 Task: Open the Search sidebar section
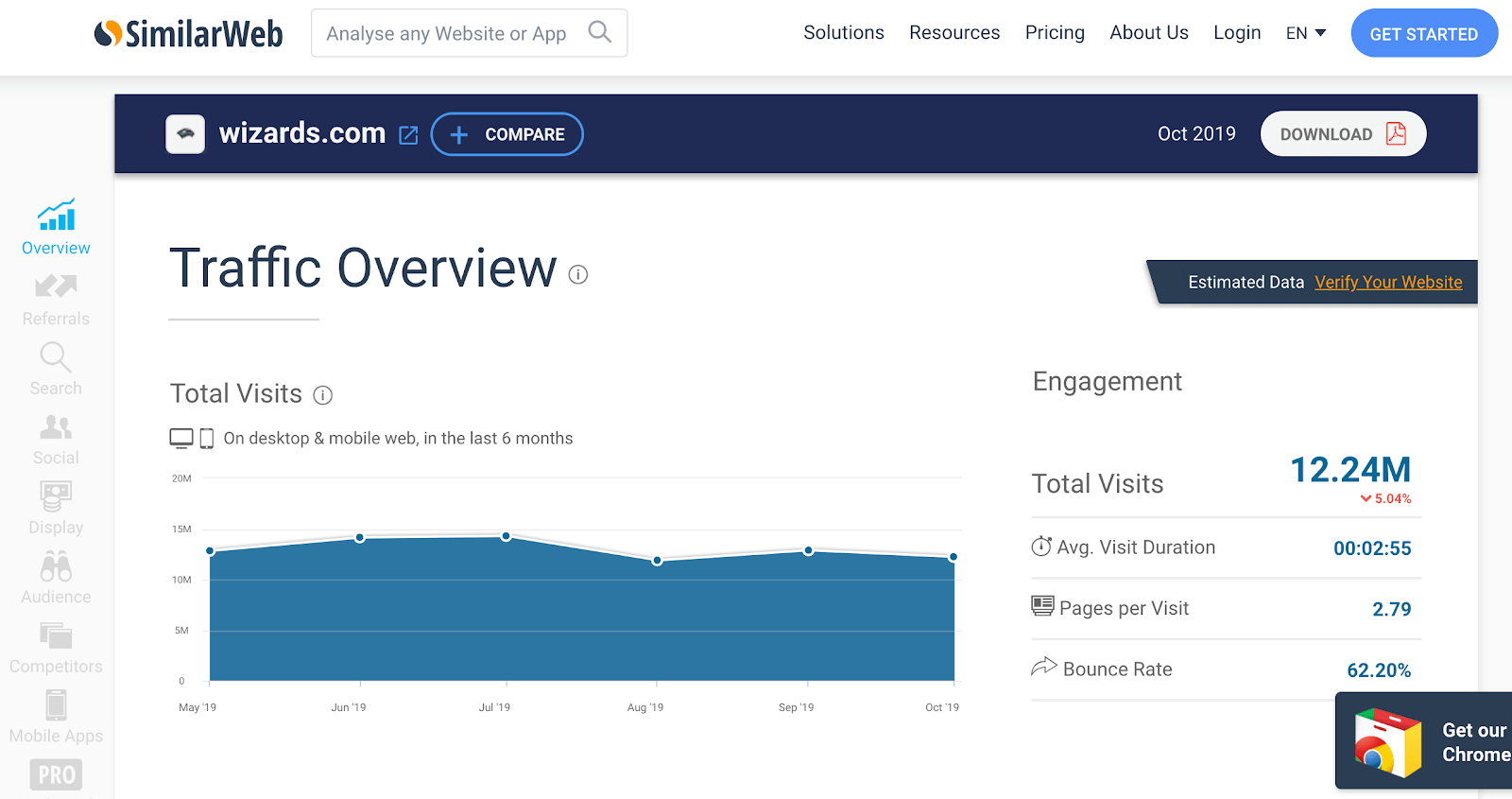(x=56, y=371)
